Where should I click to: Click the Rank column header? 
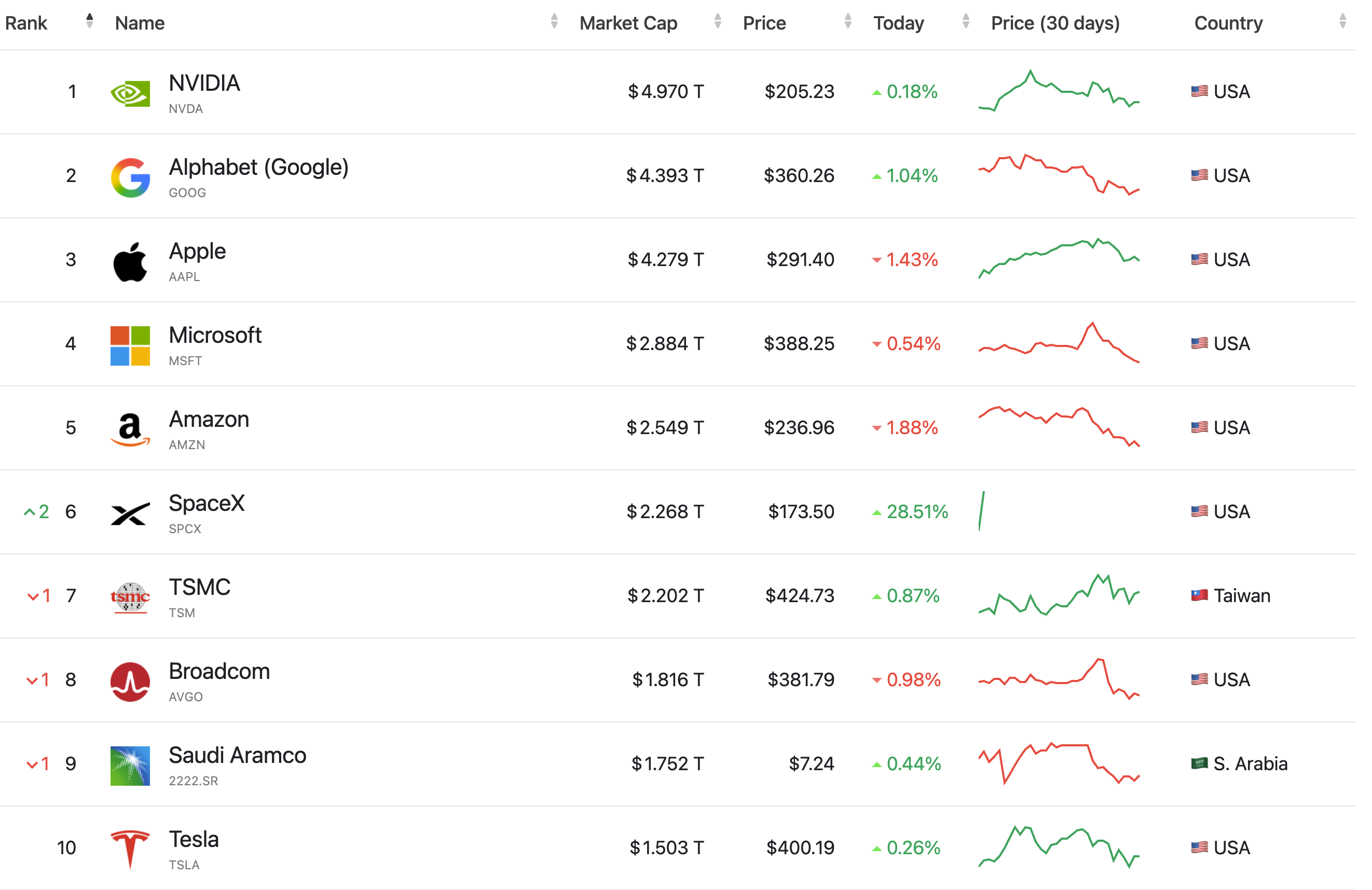pyautogui.click(x=26, y=23)
